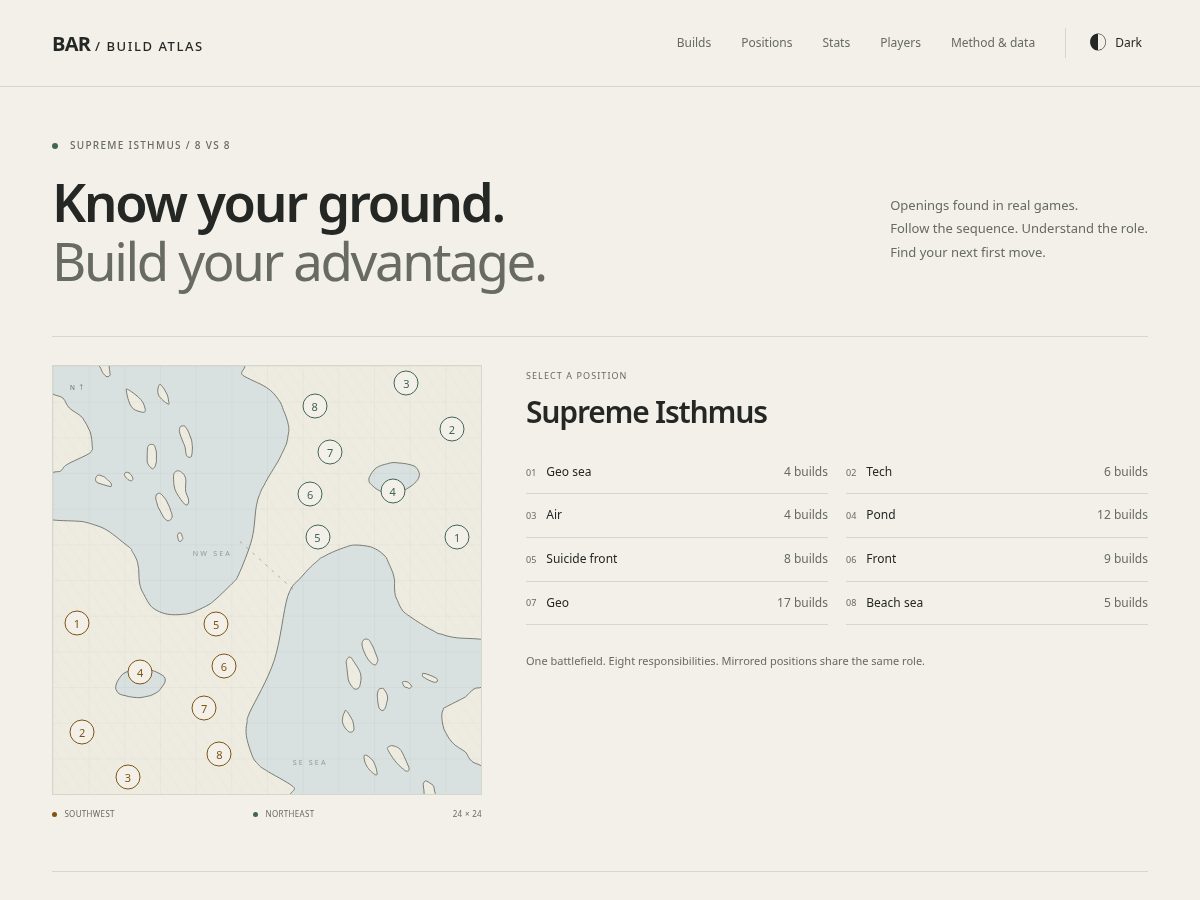This screenshot has width=1200, height=900.
Task: Open the Front position with 9 builds
Action: [997, 559]
